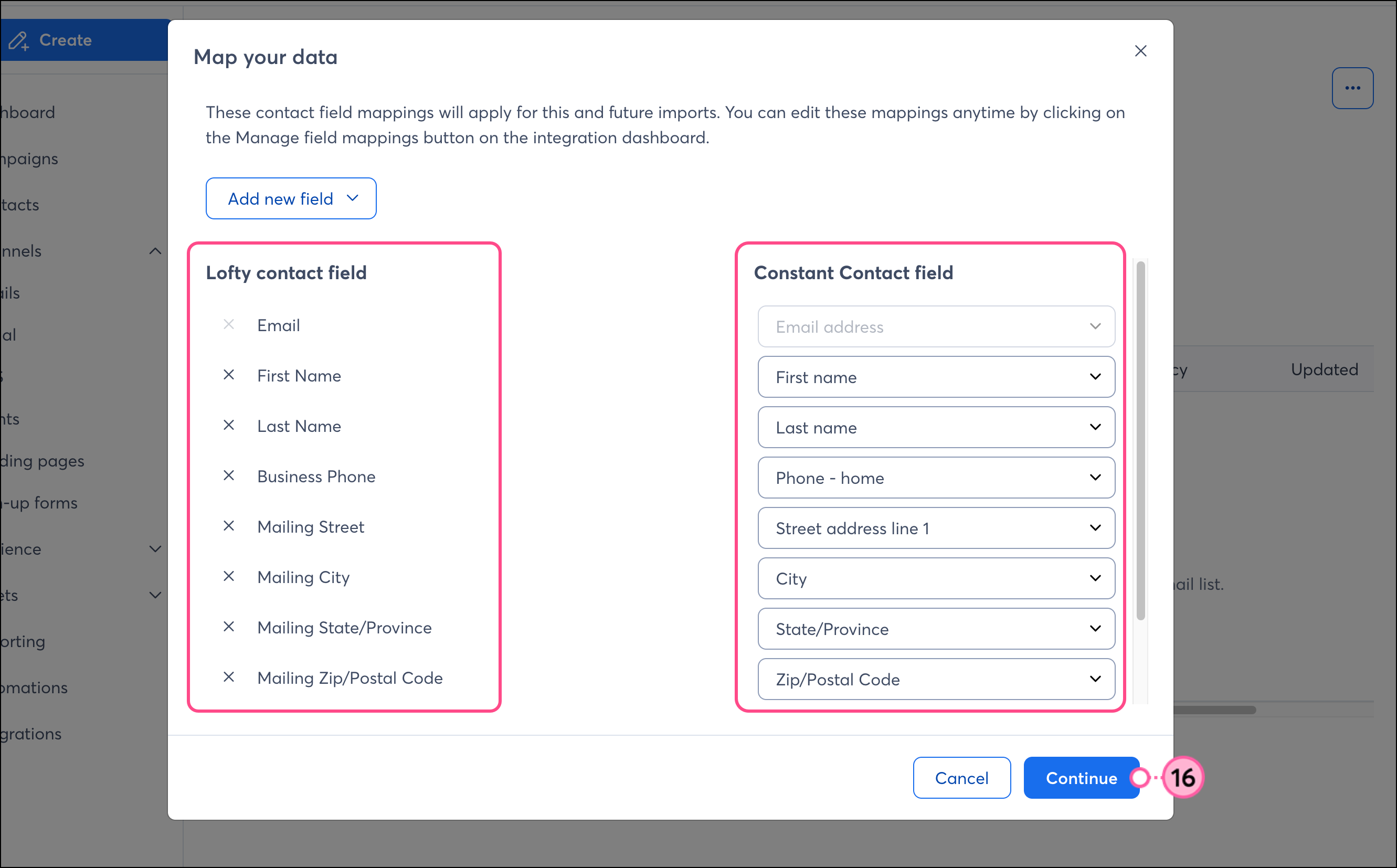1397x868 pixels.
Task: Remove the First Name field mapping
Action: pos(228,375)
